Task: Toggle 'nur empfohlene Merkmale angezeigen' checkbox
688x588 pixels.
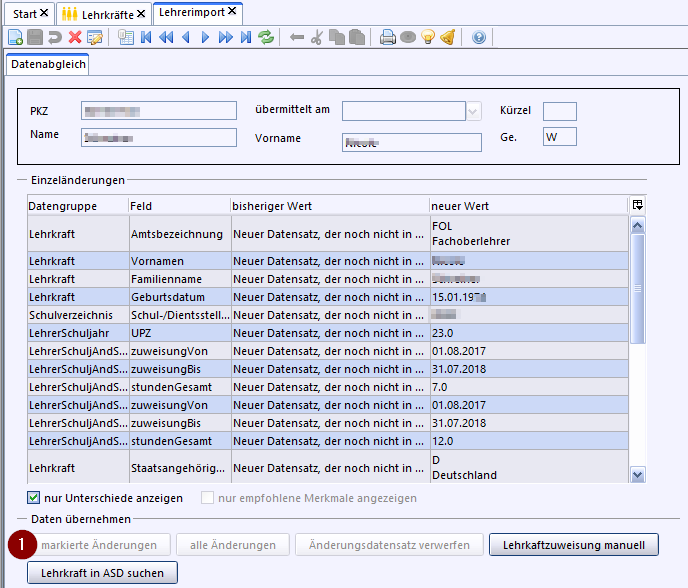Action: 207,498
